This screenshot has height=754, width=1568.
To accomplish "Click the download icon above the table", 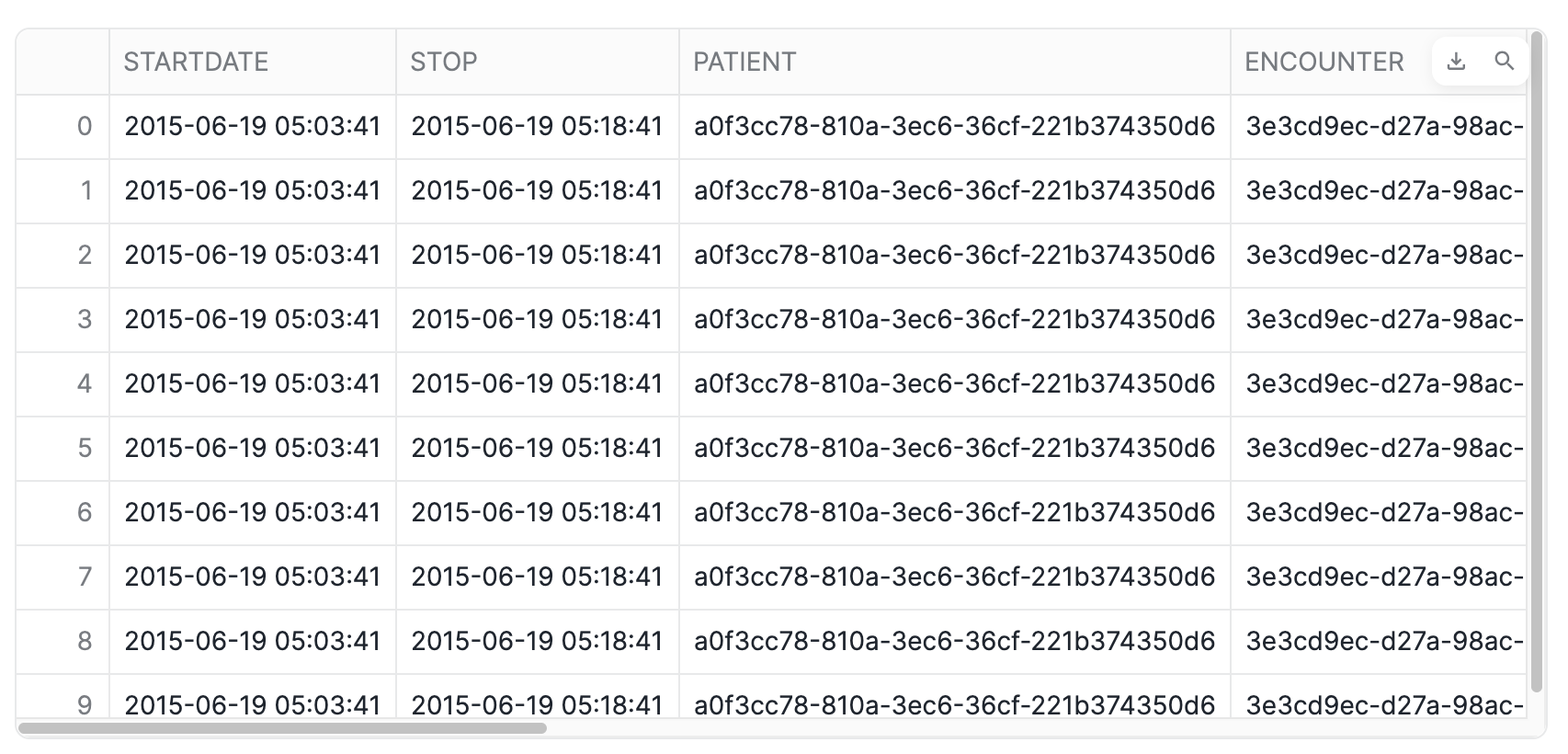I will click(x=1456, y=62).
